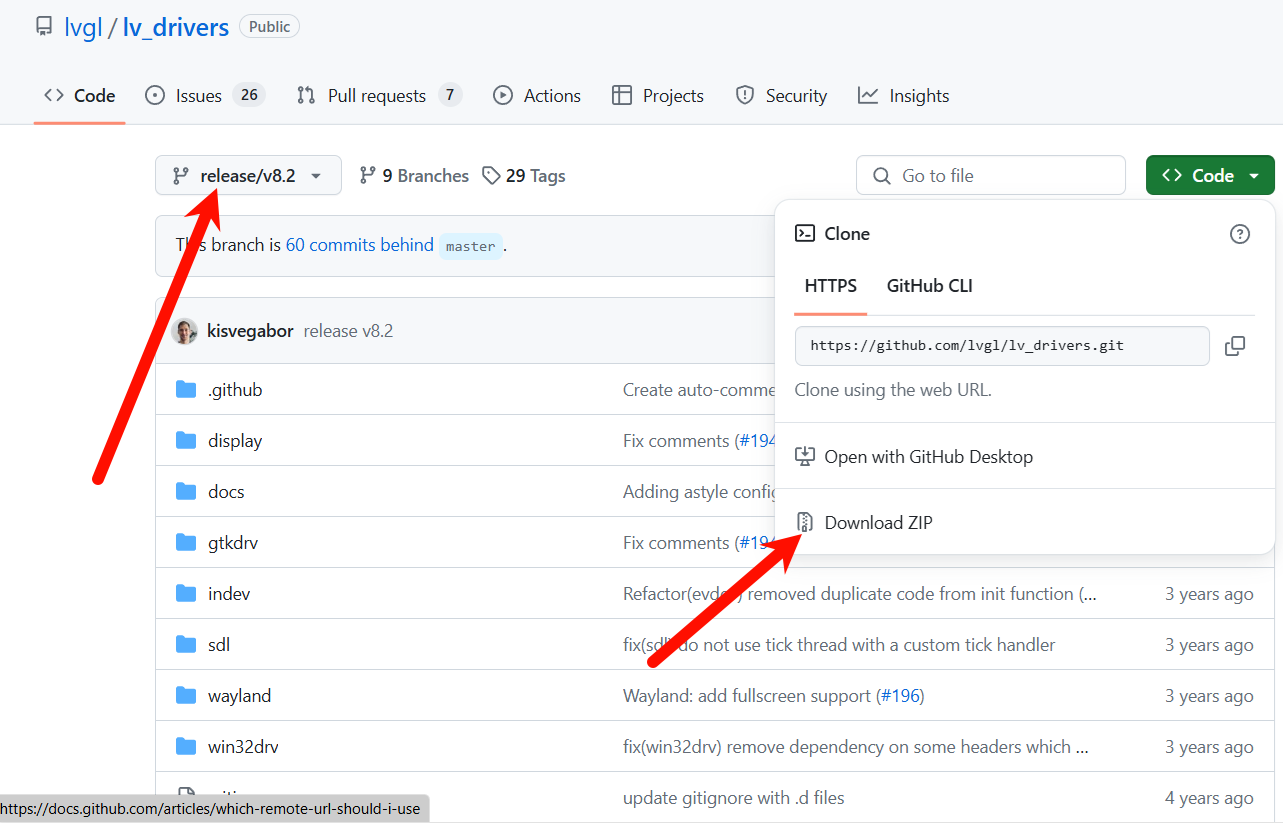The width and height of the screenshot is (1283, 823).
Task: Click the sdl row's 3 years ago timestamp
Action: click(x=1209, y=645)
